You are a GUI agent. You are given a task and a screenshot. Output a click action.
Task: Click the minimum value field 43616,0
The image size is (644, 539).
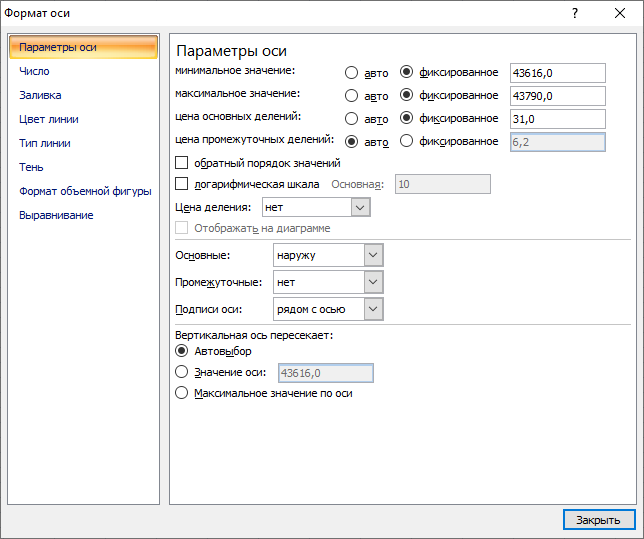point(557,73)
